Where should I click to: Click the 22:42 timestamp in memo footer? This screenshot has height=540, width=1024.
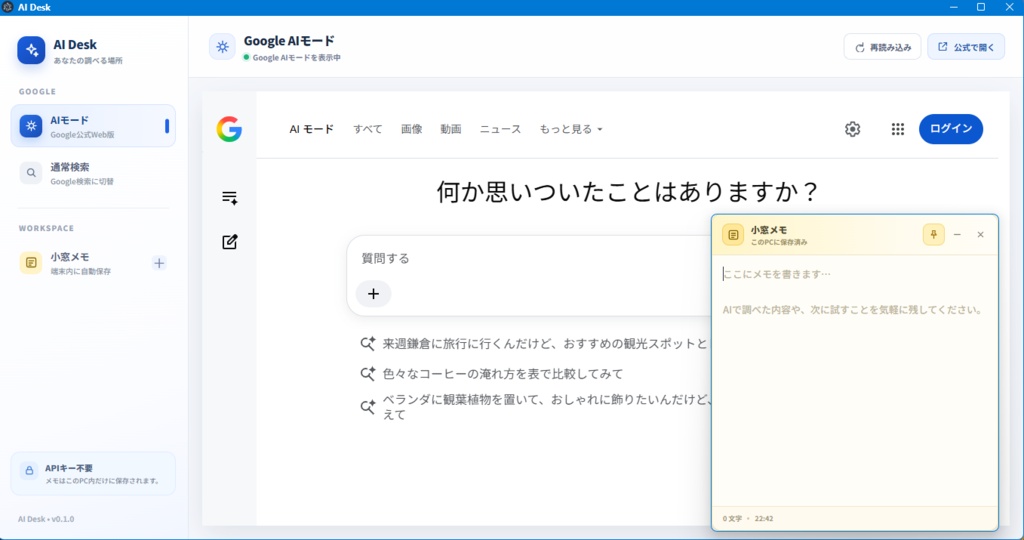tap(763, 518)
